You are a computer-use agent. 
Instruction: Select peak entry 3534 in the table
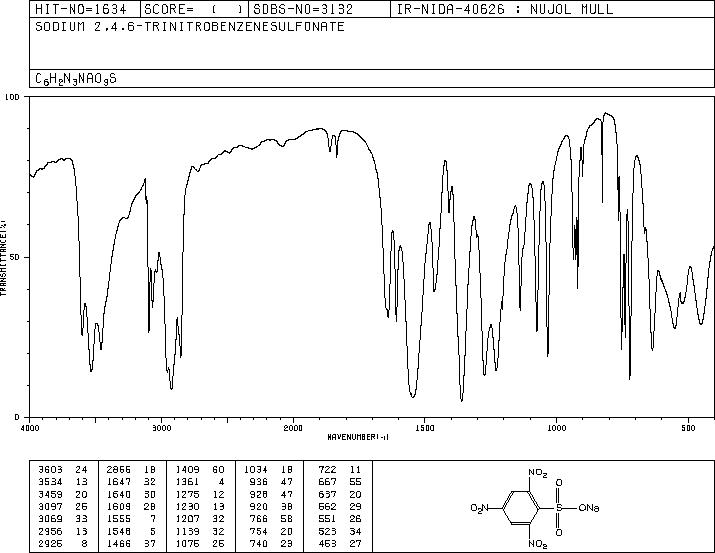coord(62,482)
